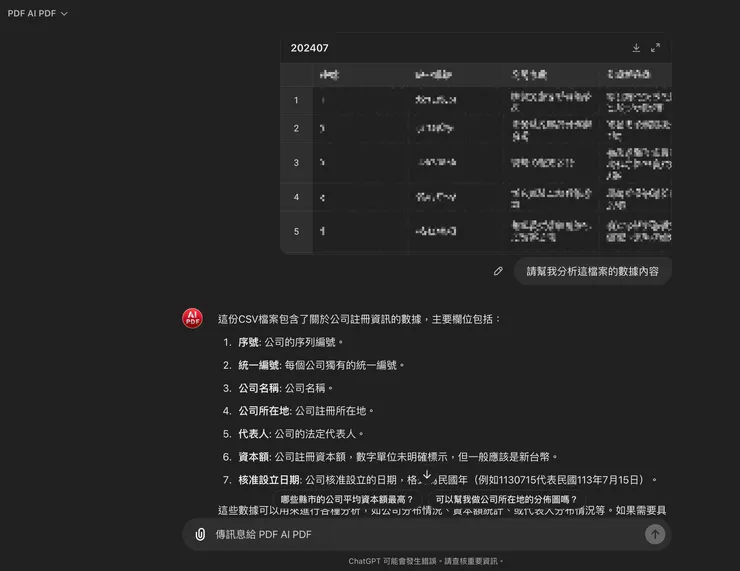Edit the sent message with pencil icon
Screen dimensions: 740x571
coord(498,271)
